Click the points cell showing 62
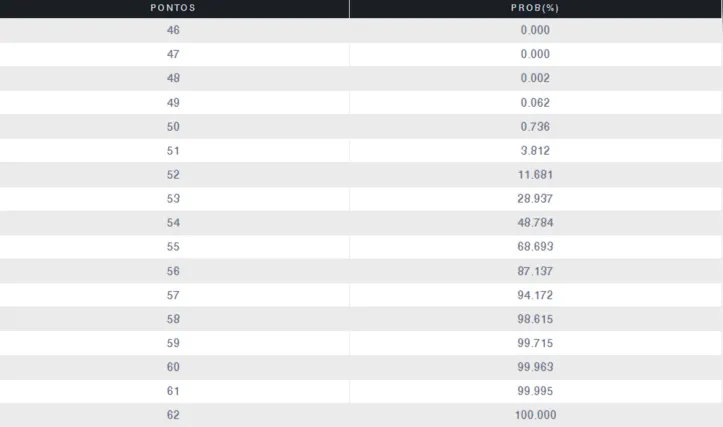This screenshot has height=427, width=723. click(x=174, y=414)
